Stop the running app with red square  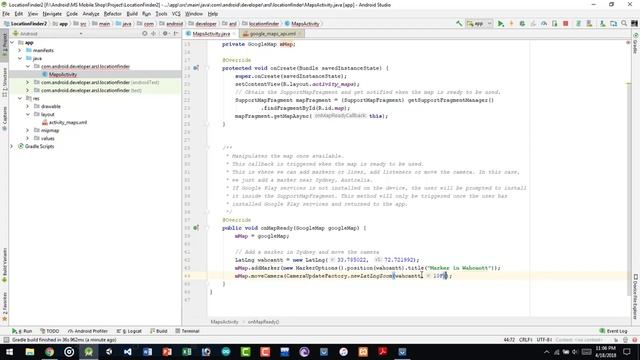(566, 24)
